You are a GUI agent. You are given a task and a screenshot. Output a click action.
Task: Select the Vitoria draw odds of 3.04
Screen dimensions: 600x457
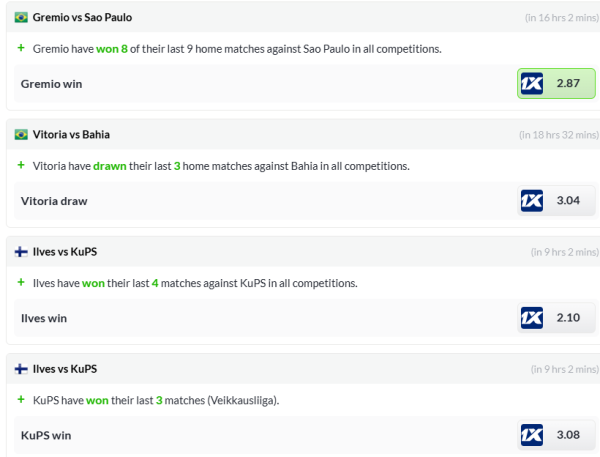568,200
